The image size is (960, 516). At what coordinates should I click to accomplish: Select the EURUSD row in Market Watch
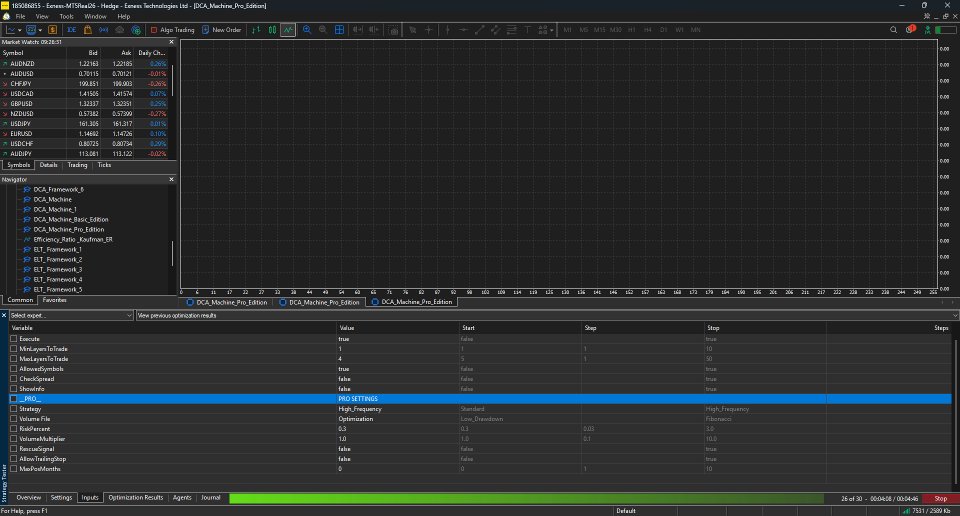83,133
